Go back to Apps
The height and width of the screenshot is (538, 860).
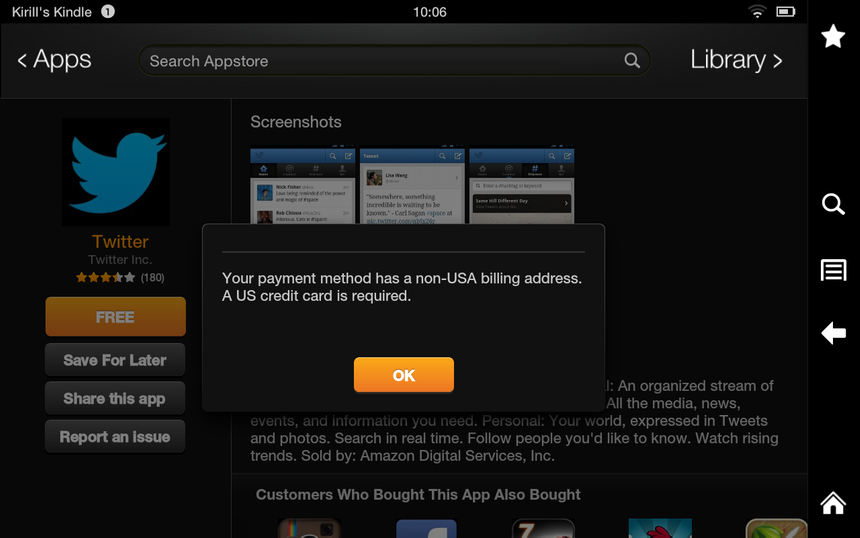pos(54,60)
